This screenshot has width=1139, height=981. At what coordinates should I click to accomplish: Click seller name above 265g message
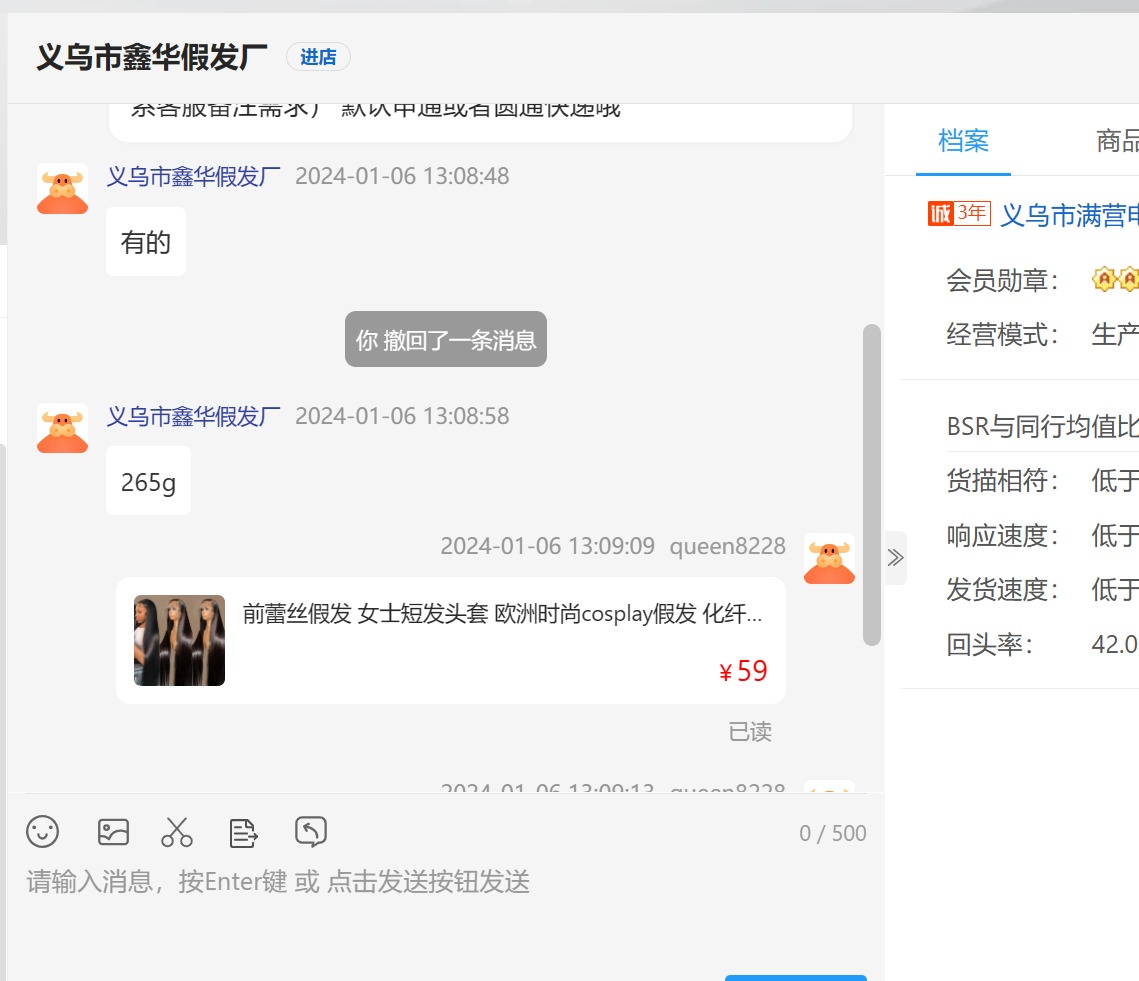coord(194,416)
